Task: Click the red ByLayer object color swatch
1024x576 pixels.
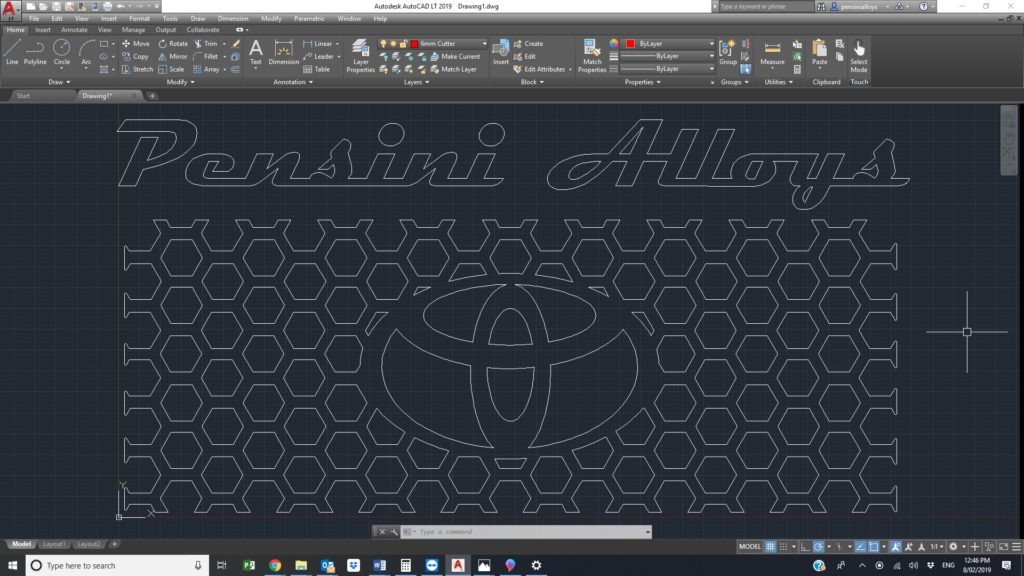Action: click(x=630, y=44)
